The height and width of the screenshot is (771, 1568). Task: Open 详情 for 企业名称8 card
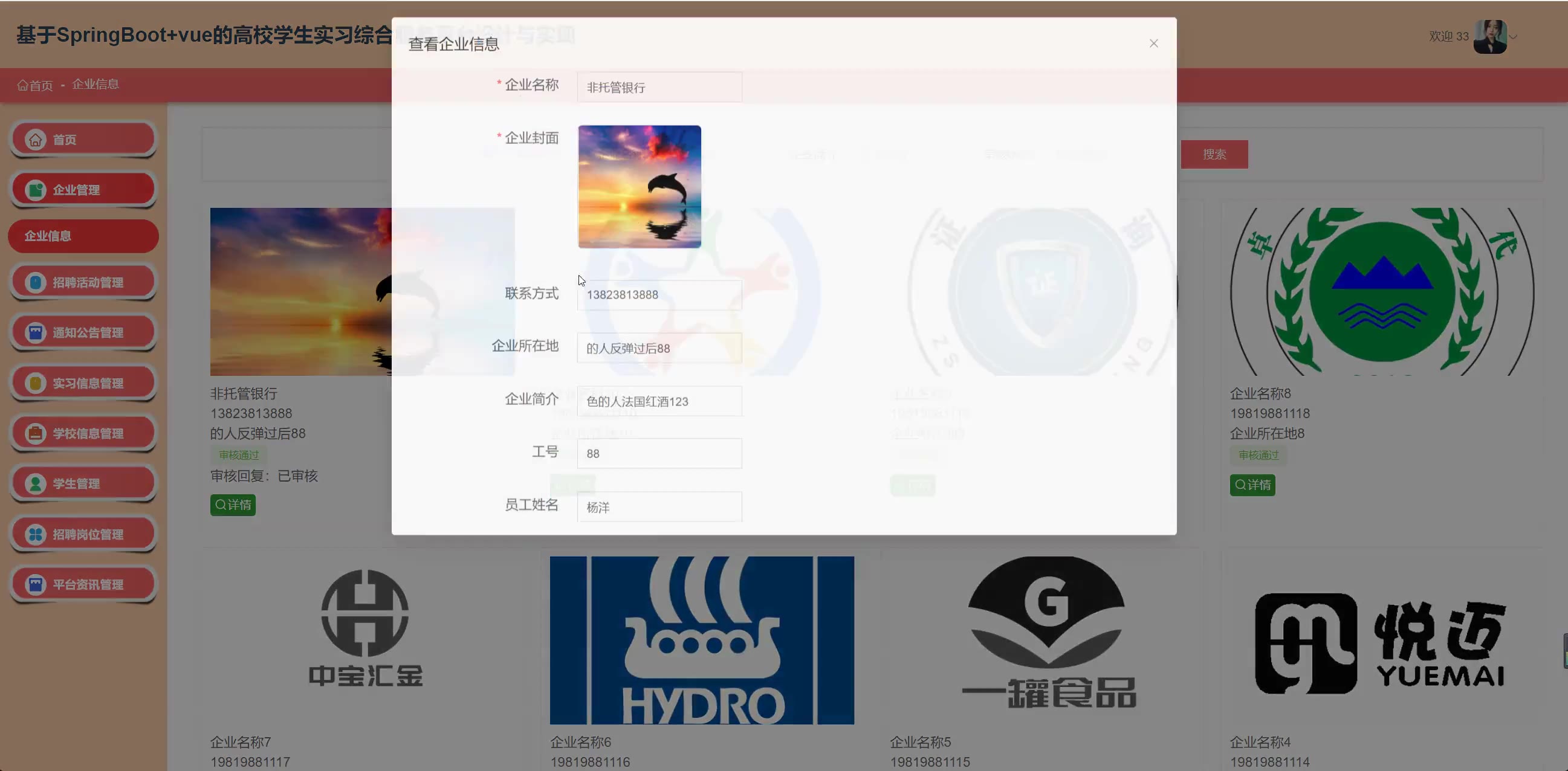1252,485
